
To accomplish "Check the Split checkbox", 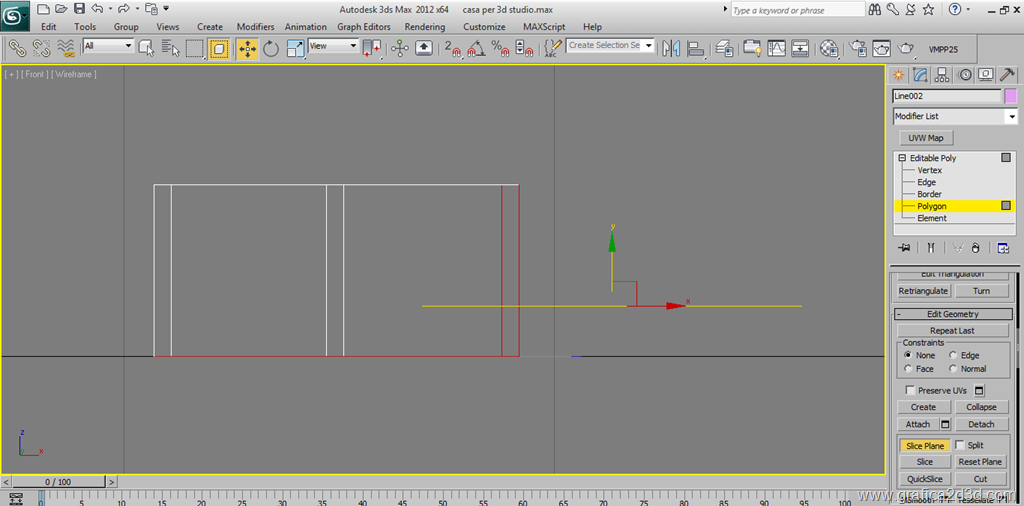I will coord(961,445).
